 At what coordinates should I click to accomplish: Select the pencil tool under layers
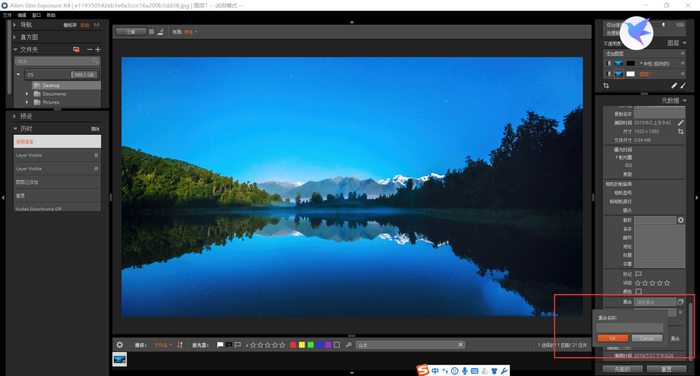point(674,85)
